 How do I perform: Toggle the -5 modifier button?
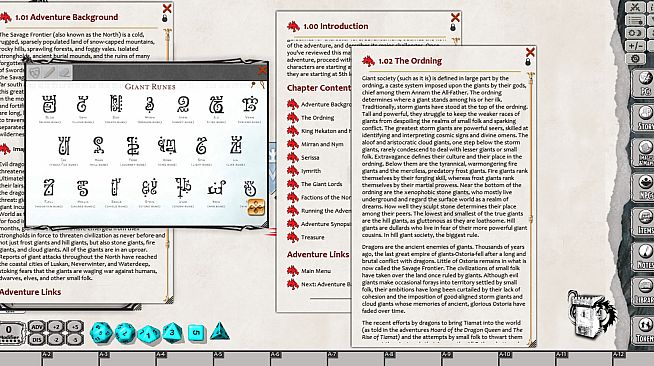(x=74, y=339)
